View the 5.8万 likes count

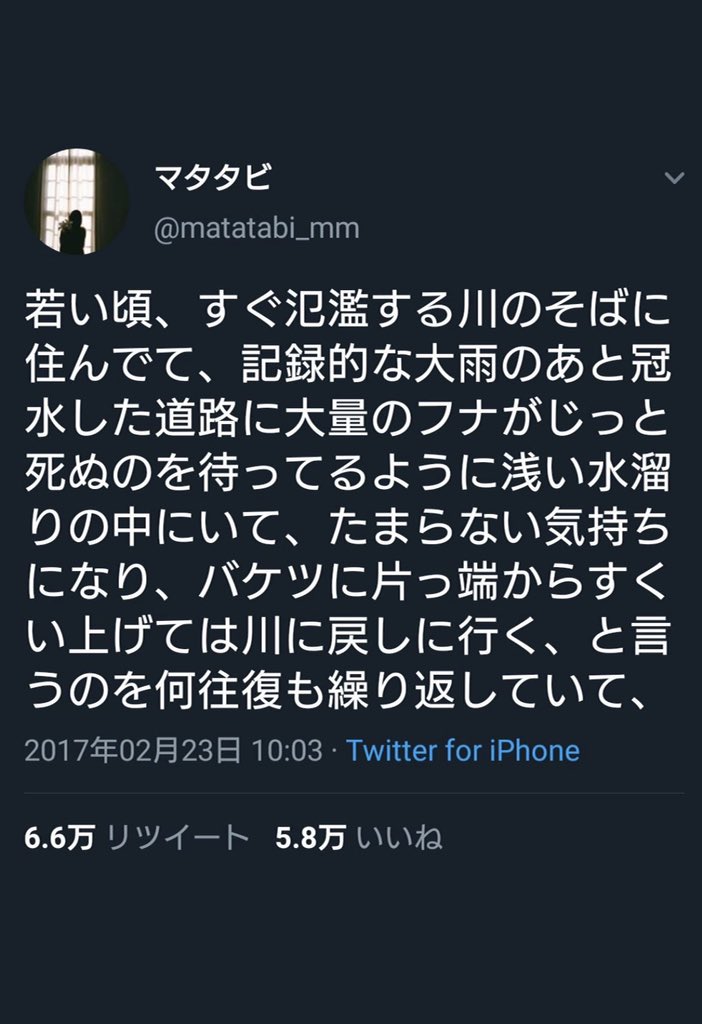[310, 838]
